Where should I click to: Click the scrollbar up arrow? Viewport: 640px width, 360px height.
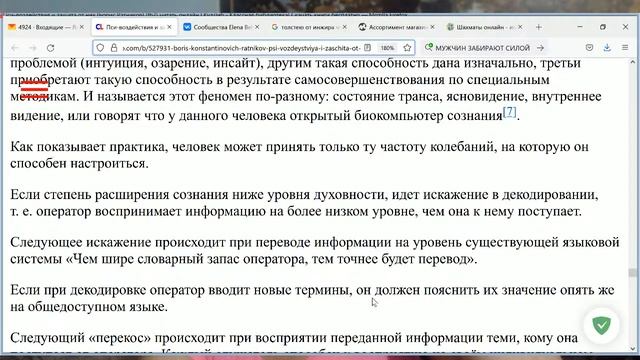pos(633,62)
